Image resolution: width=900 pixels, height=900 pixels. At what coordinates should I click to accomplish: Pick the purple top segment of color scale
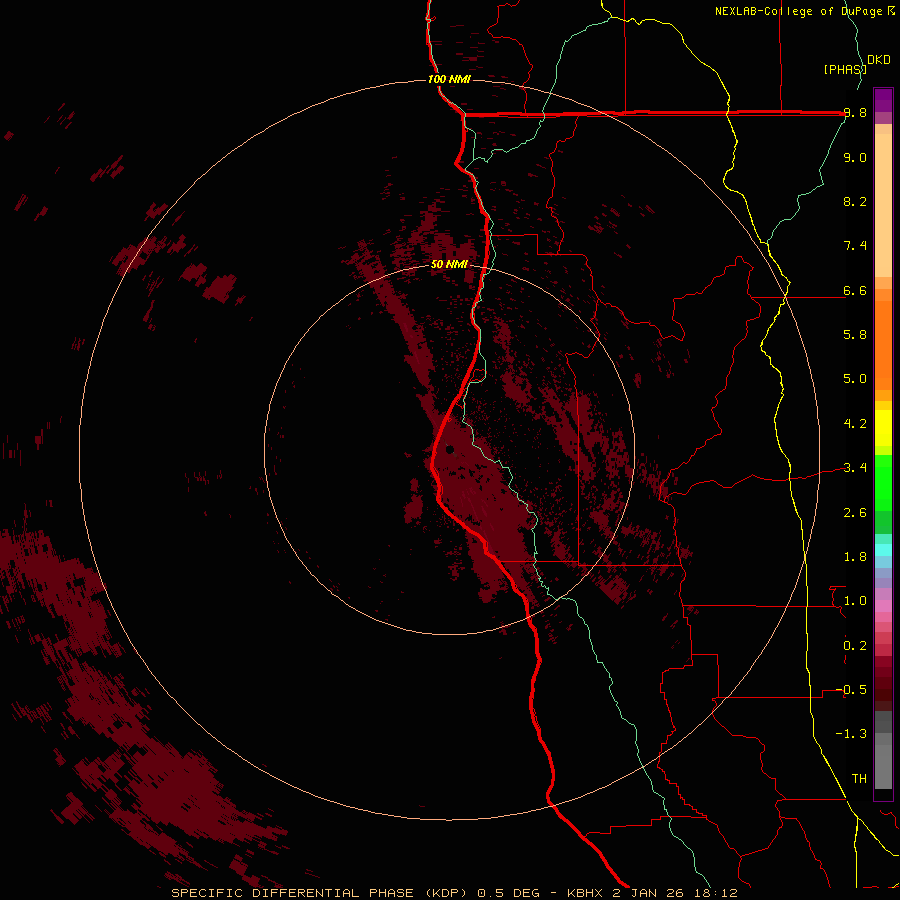tap(883, 100)
